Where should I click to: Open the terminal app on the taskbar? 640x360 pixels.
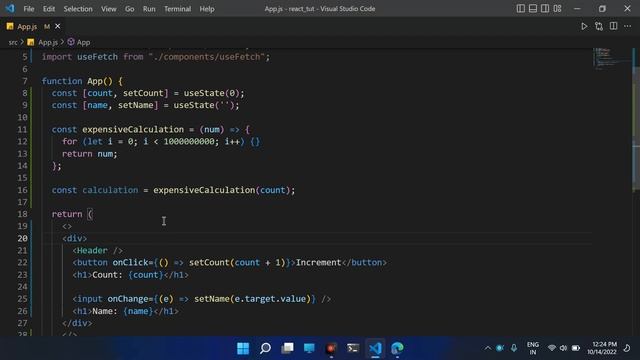click(353, 348)
